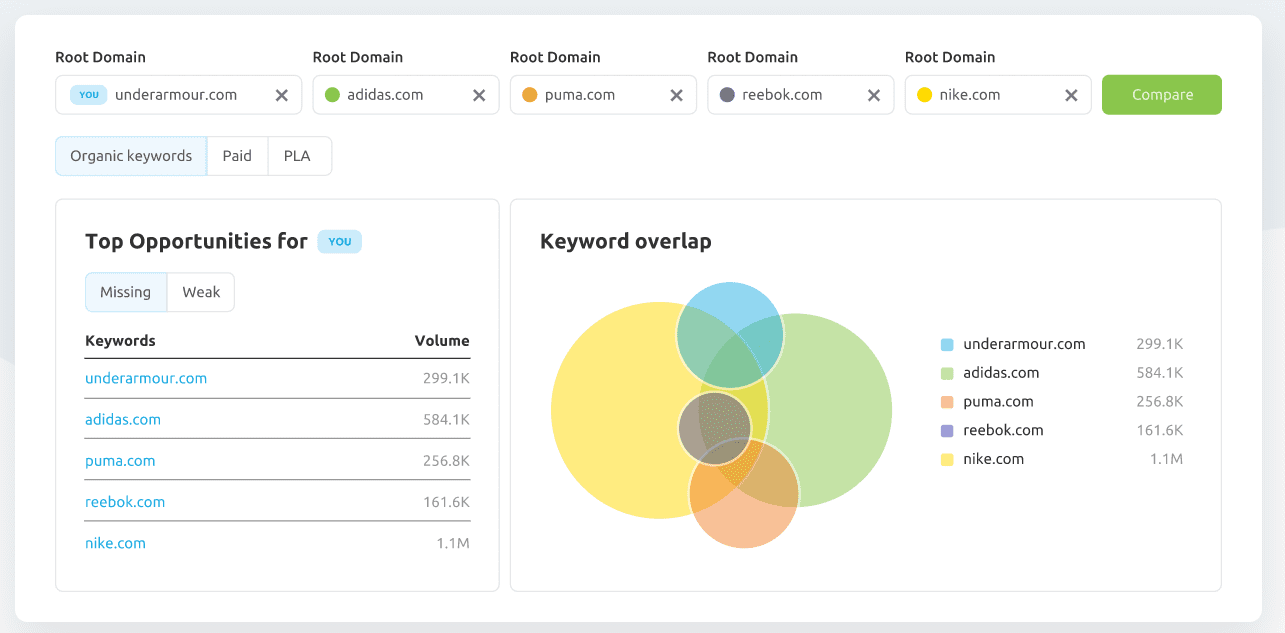Click the YOU badge next to Top Opportunities

point(340,241)
